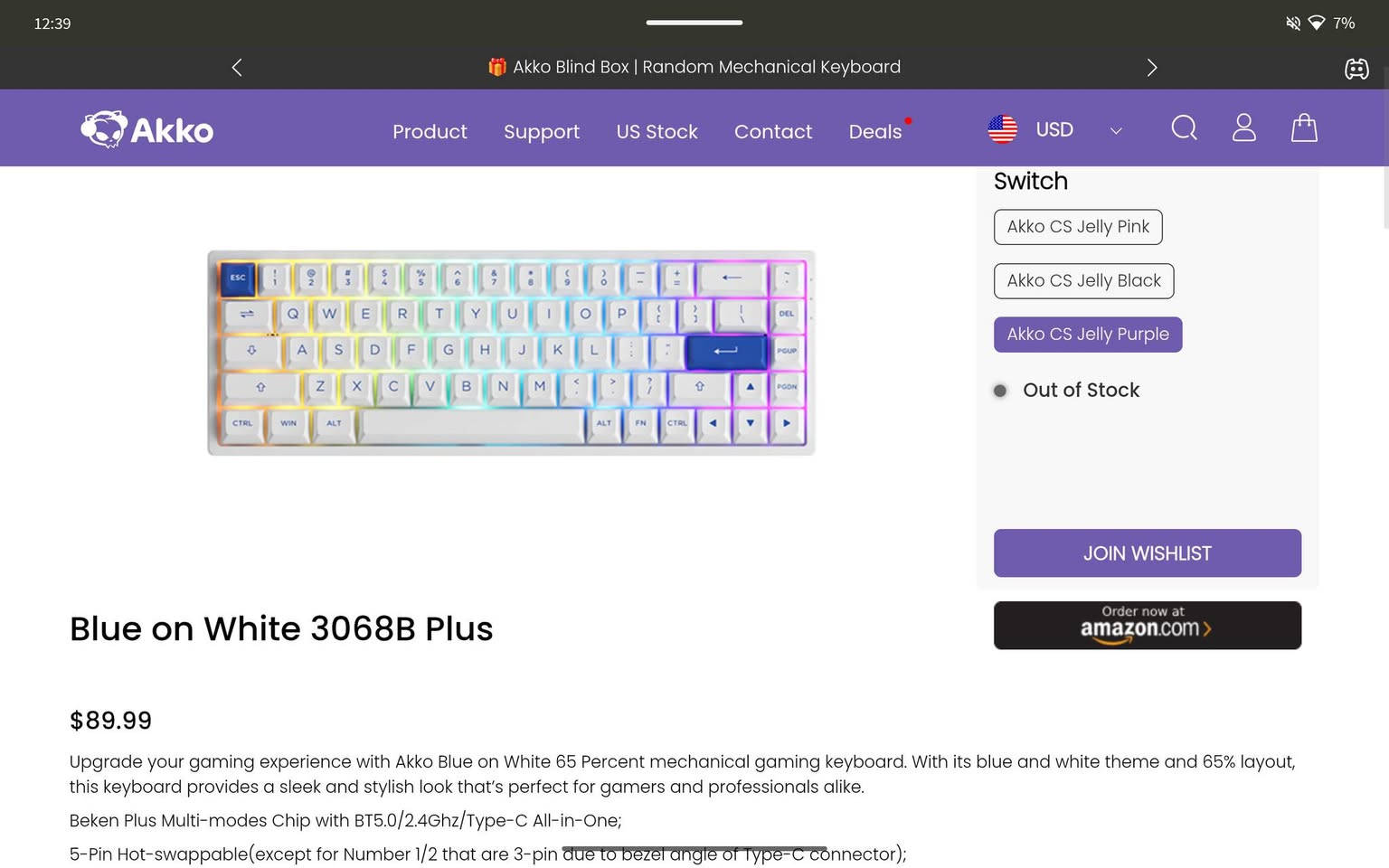The height and width of the screenshot is (868, 1389).
Task: Open the search magnifier icon
Action: [1184, 128]
